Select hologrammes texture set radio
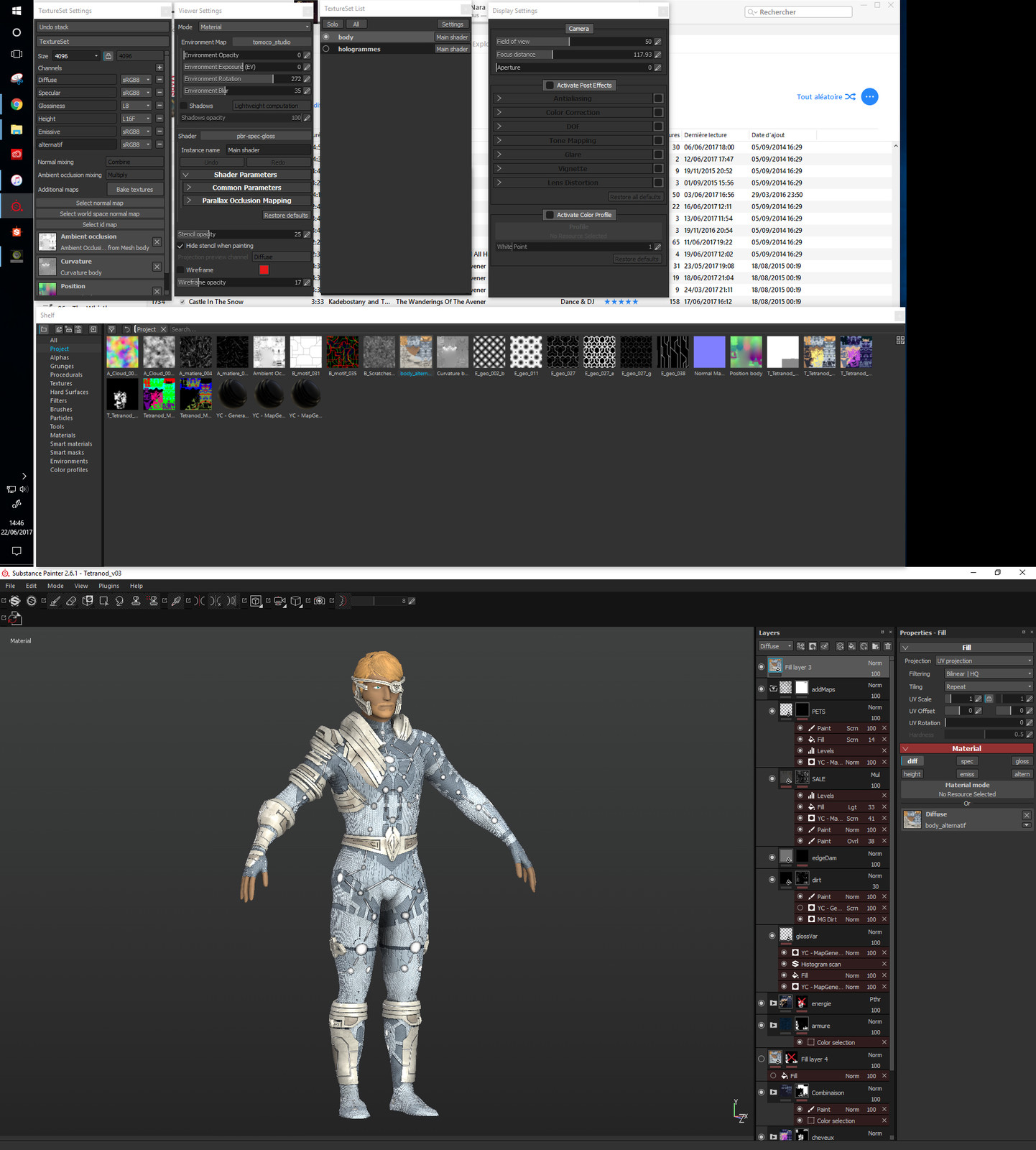This screenshot has height=1150, width=1036. [326, 49]
